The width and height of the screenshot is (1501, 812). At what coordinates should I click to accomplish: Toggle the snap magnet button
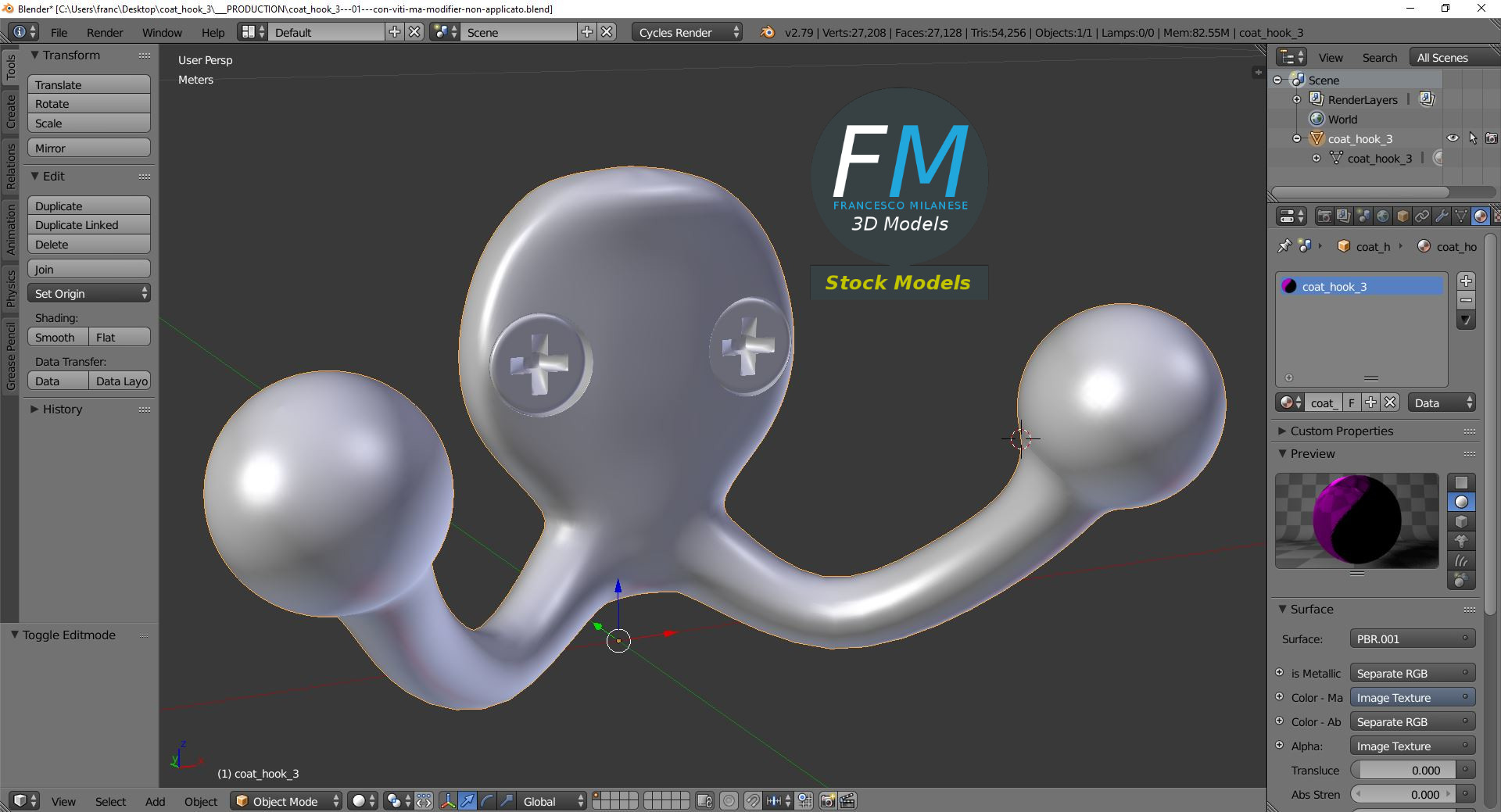pos(753,801)
